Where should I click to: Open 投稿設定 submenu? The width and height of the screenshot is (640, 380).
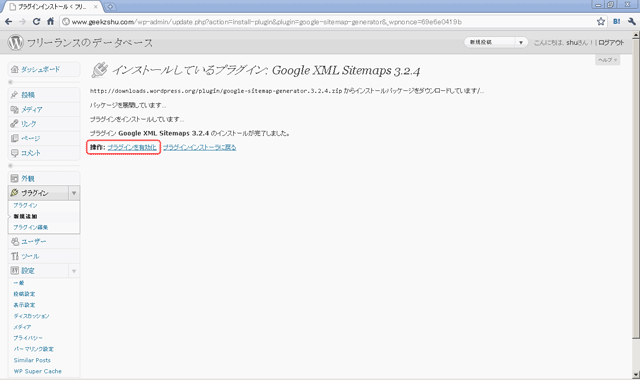pos(24,294)
